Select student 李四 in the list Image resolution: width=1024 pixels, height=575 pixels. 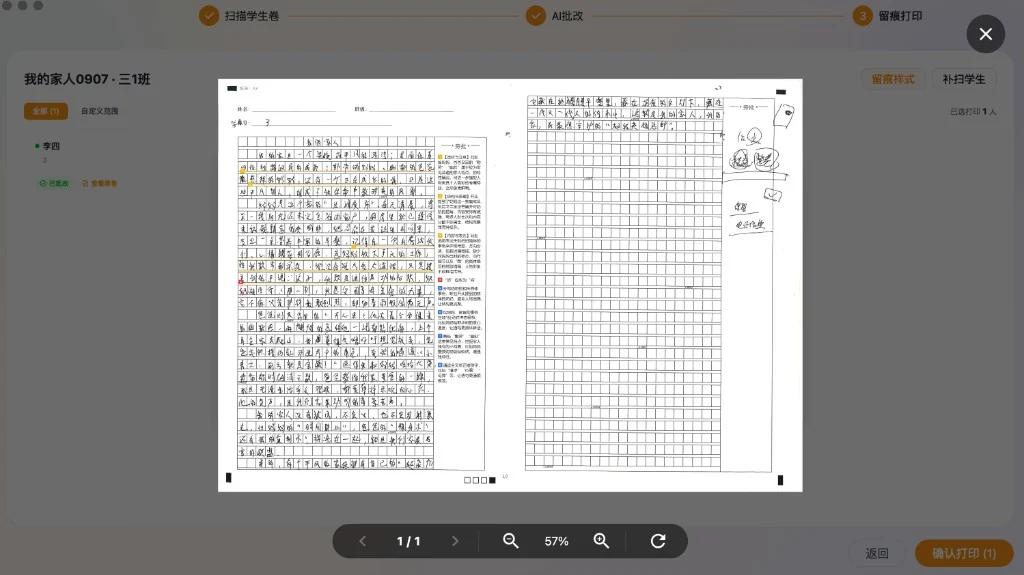51,146
